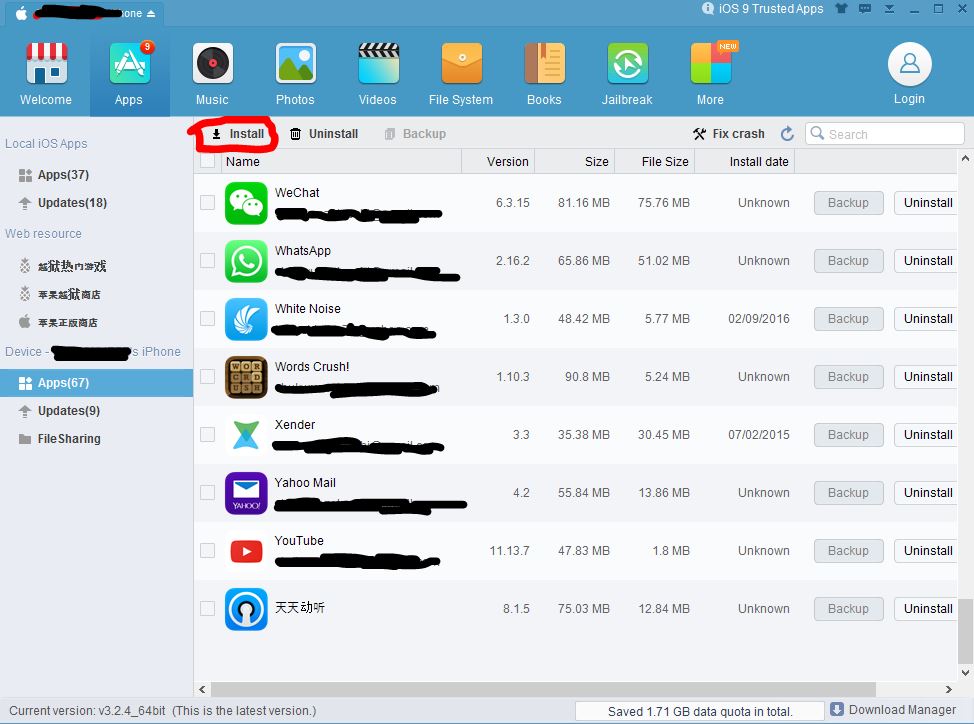
Task: Open FileSharing in sidebar
Action: coord(96,439)
